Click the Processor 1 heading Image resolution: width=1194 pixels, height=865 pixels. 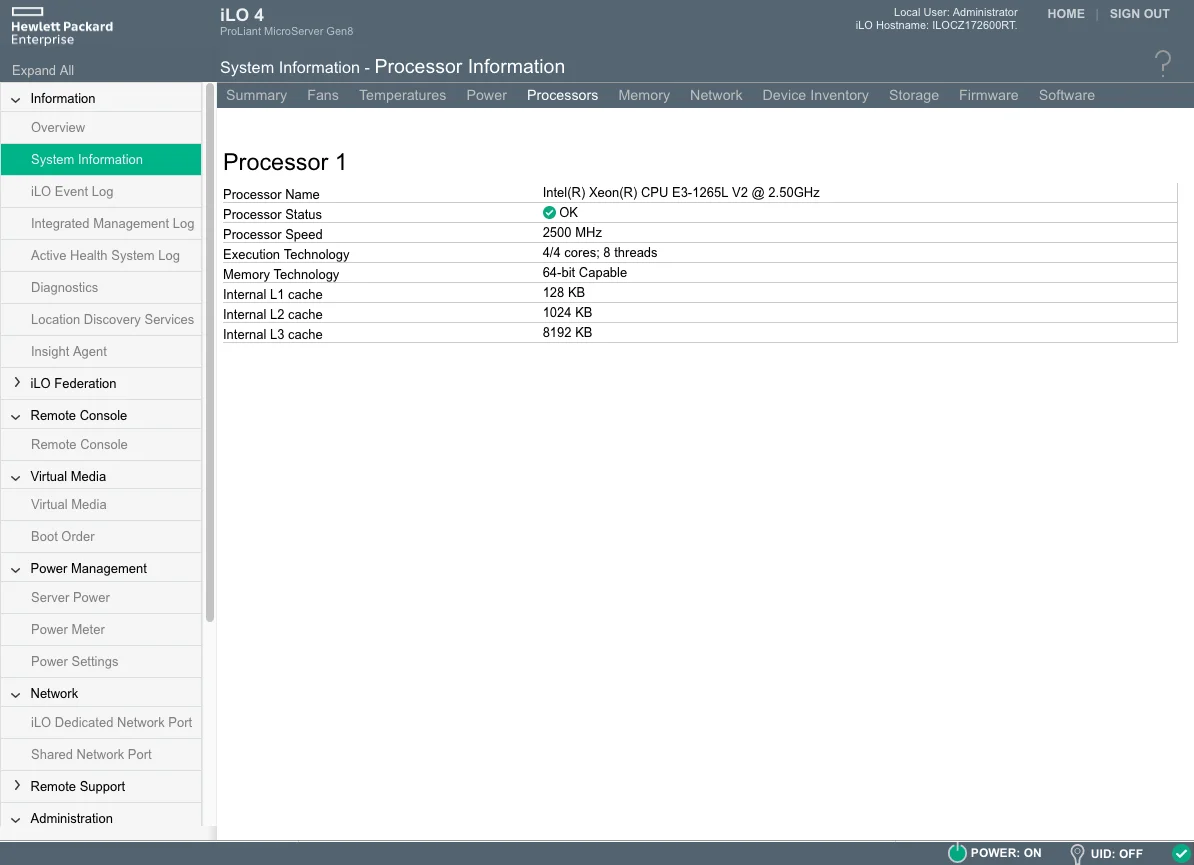coord(284,162)
